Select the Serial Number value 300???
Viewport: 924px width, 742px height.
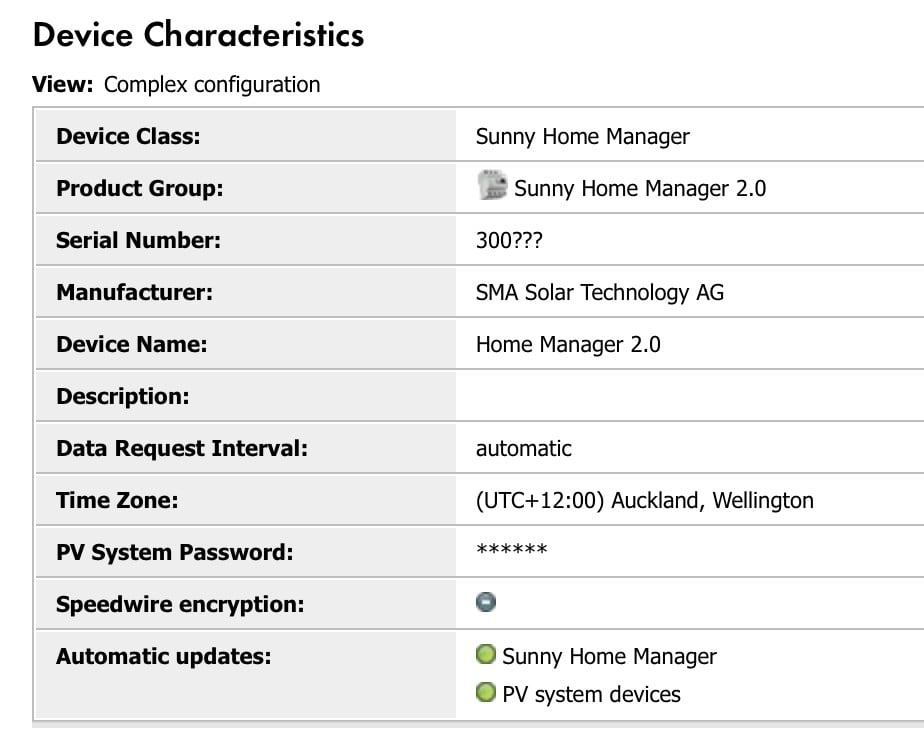click(x=509, y=240)
